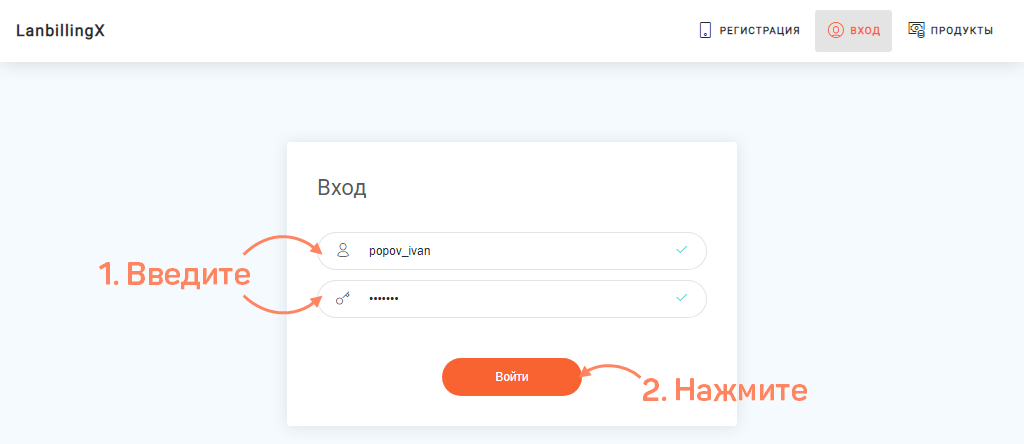Click the phone icon beside Регистрация
Viewport: 1024px width, 444px height.
coord(705,30)
